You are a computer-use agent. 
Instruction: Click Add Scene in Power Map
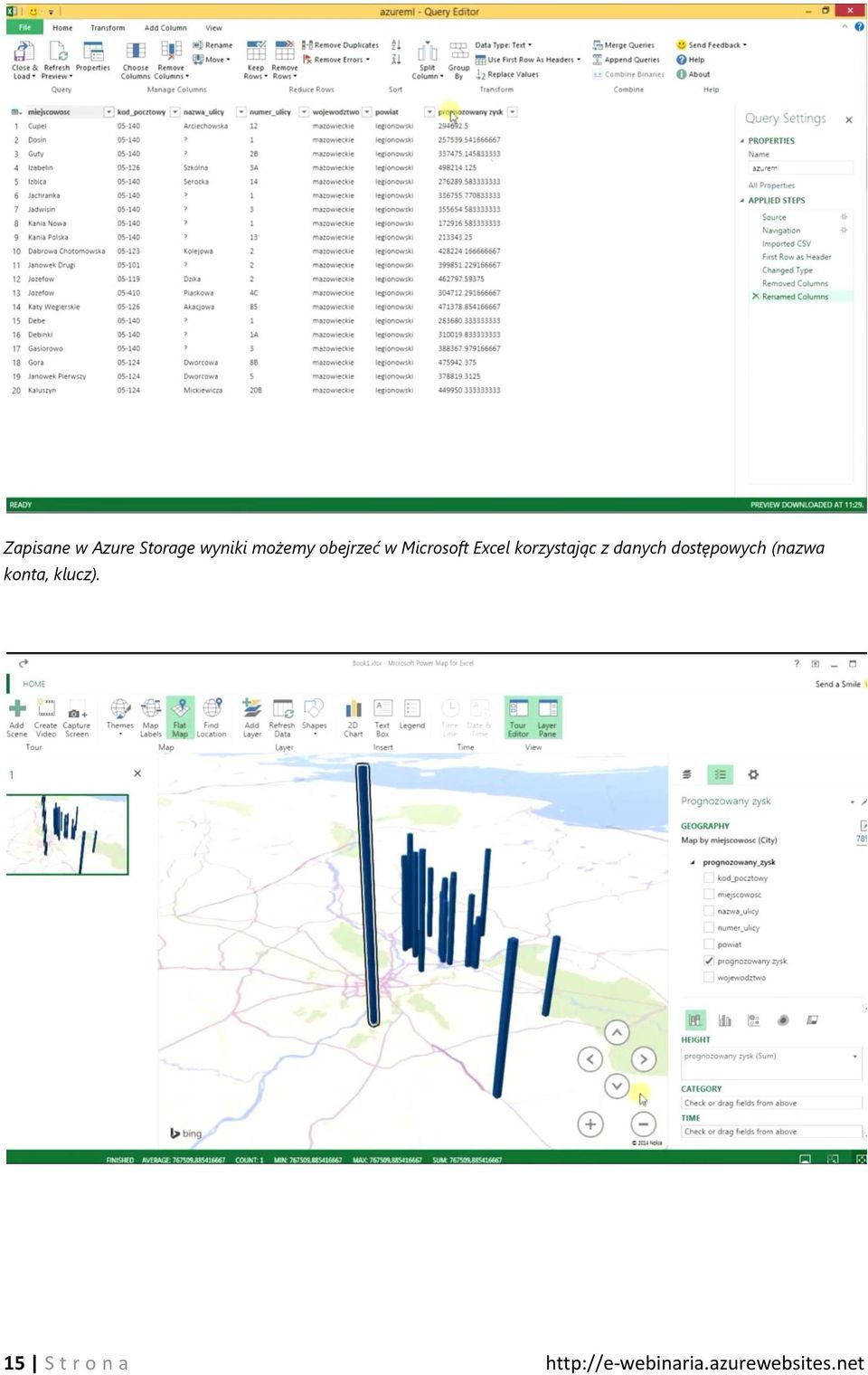coord(17,718)
